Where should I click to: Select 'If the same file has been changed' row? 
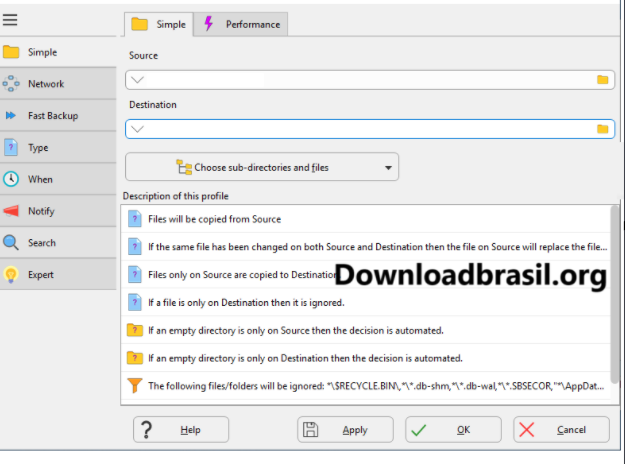pos(366,247)
